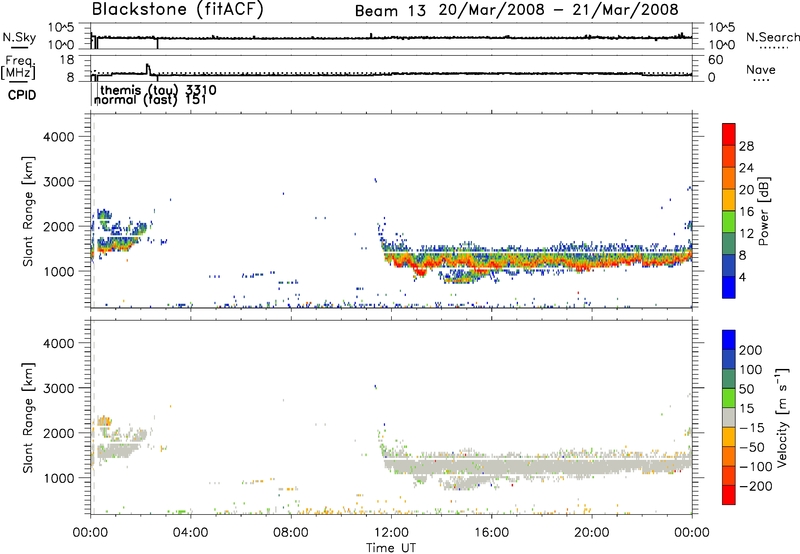Click the '200' velocity colorbar tick label

point(751,350)
